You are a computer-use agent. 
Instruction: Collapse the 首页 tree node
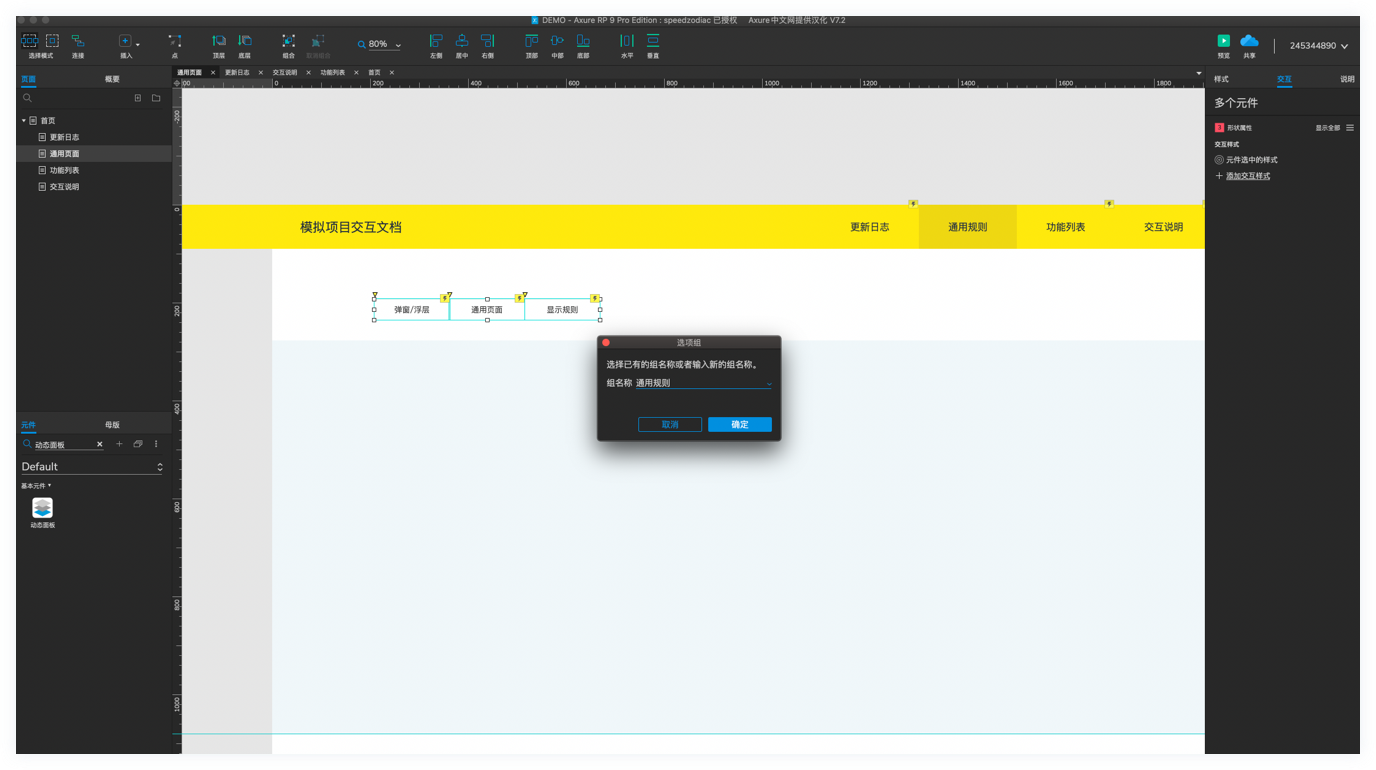pyautogui.click(x=24, y=121)
